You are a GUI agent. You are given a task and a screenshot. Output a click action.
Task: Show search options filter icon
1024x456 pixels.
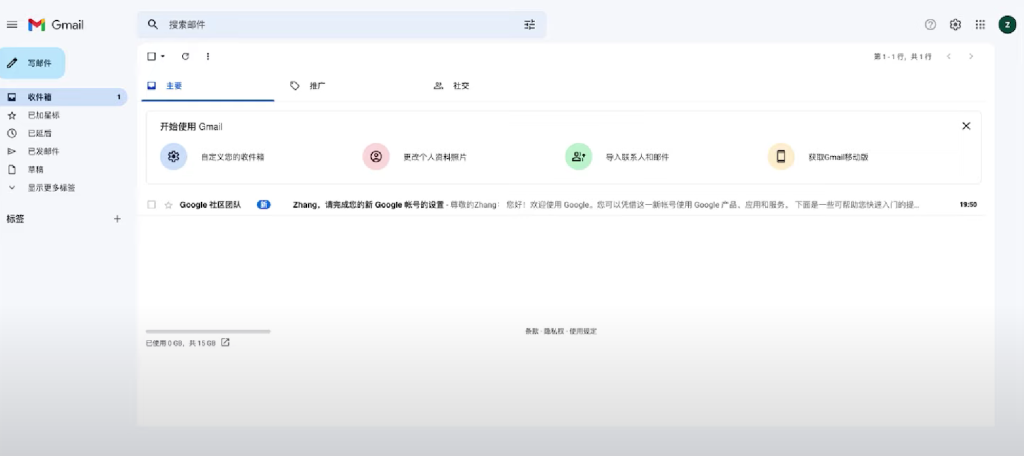pos(530,25)
